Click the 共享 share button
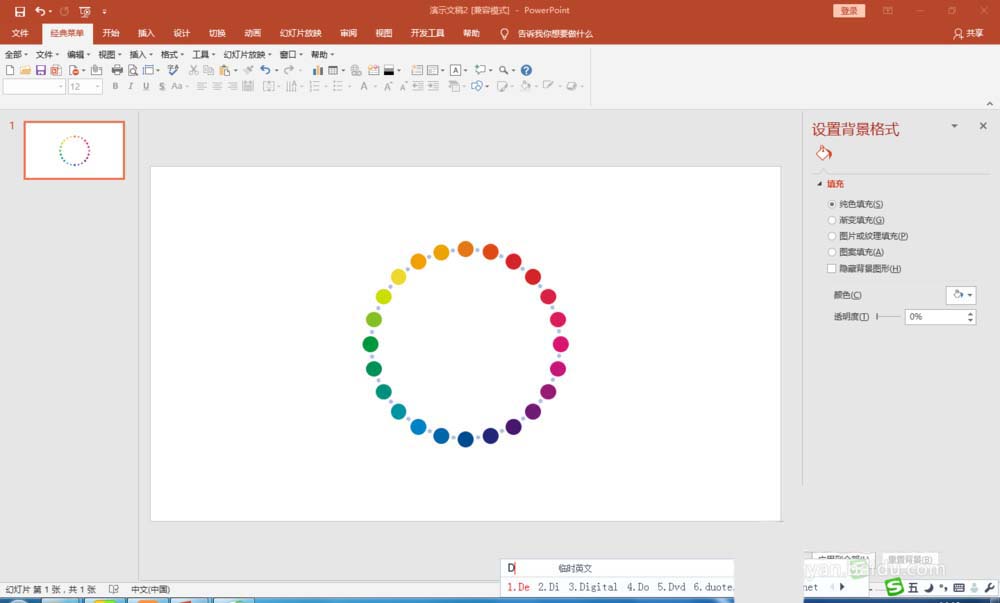Viewport: 1000px width, 603px height. coord(968,33)
